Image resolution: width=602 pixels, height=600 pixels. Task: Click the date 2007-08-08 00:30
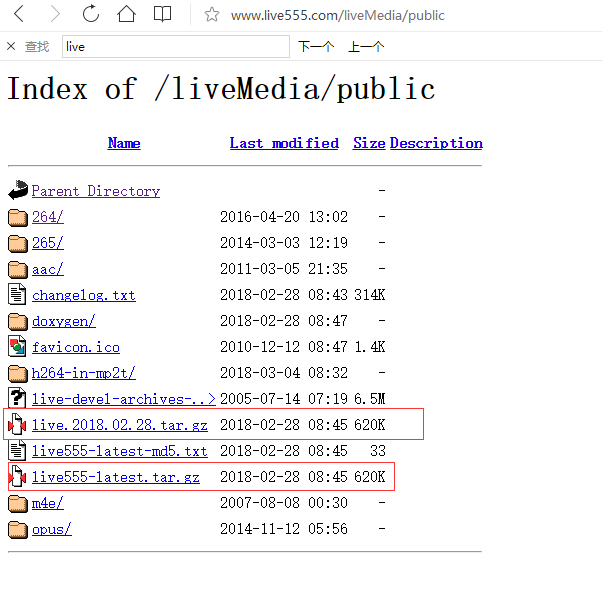[x=284, y=503]
